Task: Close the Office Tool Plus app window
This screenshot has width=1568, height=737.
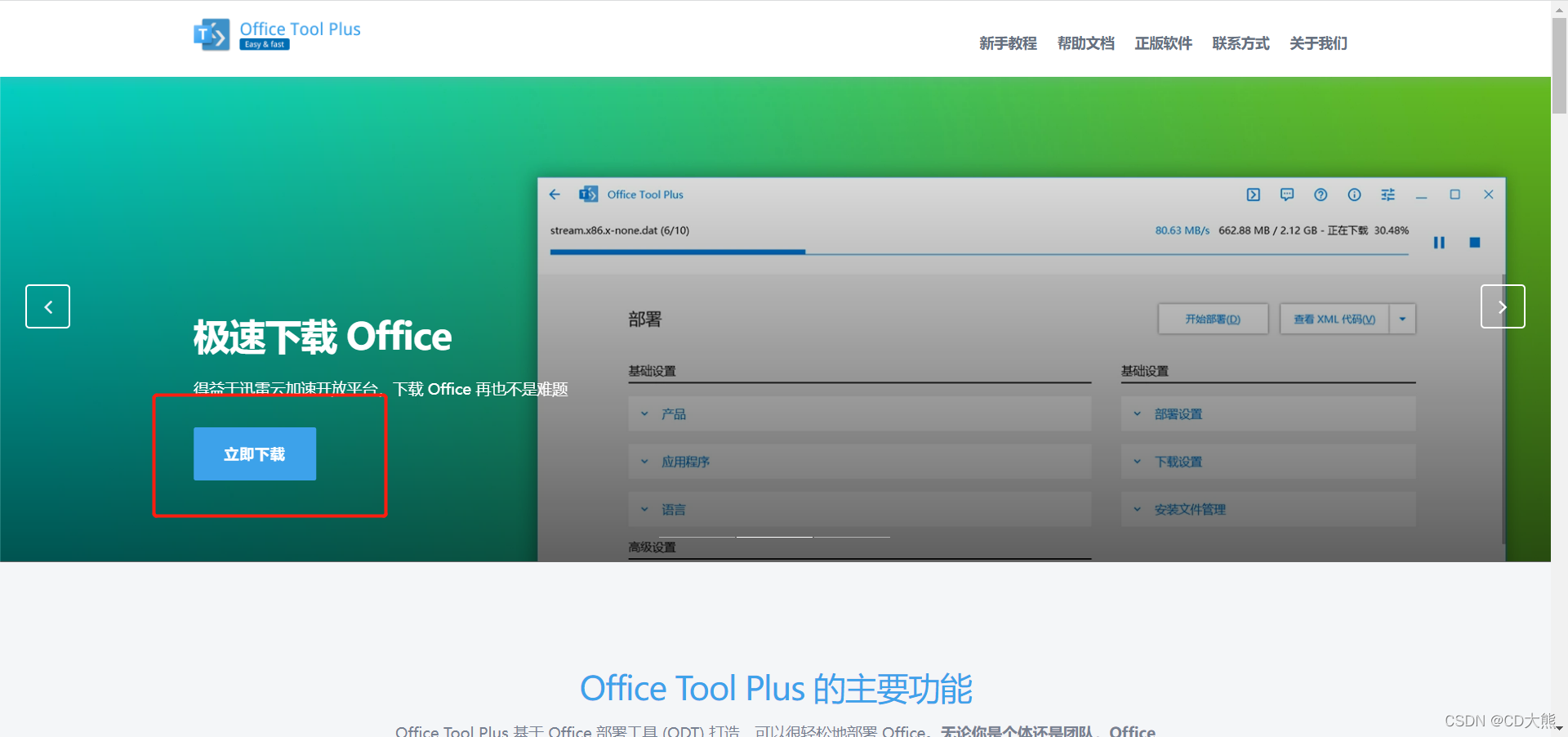Action: (x=1488, y=194)
